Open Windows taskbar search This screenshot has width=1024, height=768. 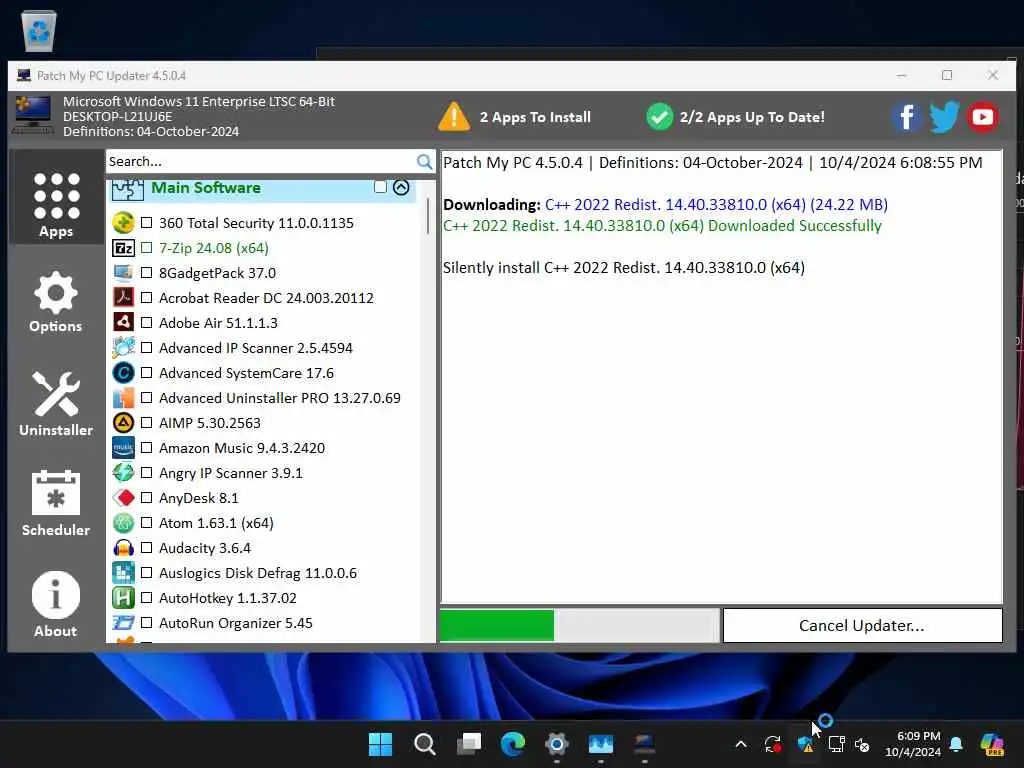click(x=424, y=744)
